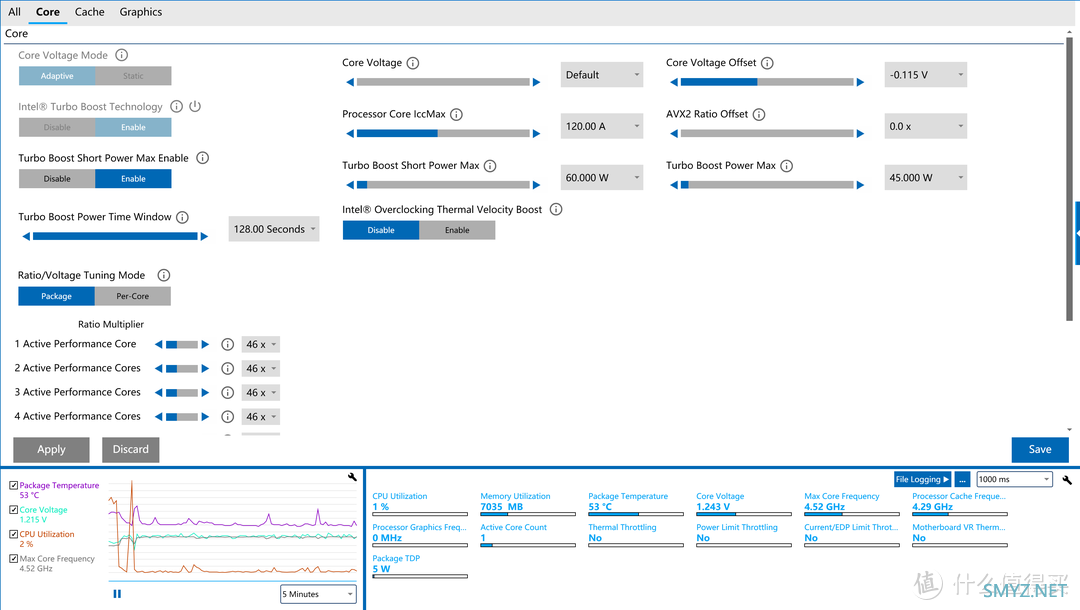
Task: Save the tuning profile
Action: [x=1040, y=450]
